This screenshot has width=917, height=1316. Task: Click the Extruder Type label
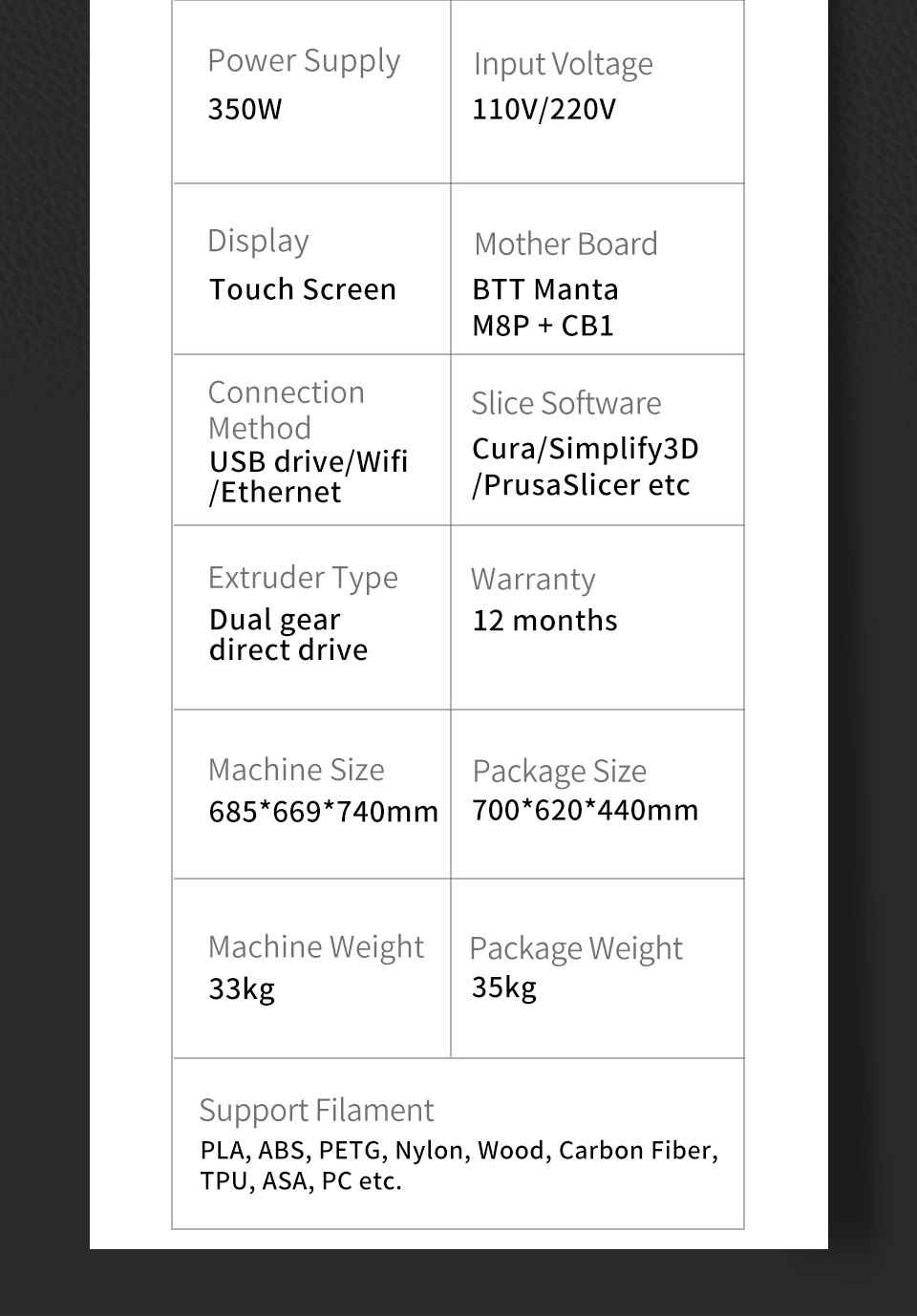point(303,578)
